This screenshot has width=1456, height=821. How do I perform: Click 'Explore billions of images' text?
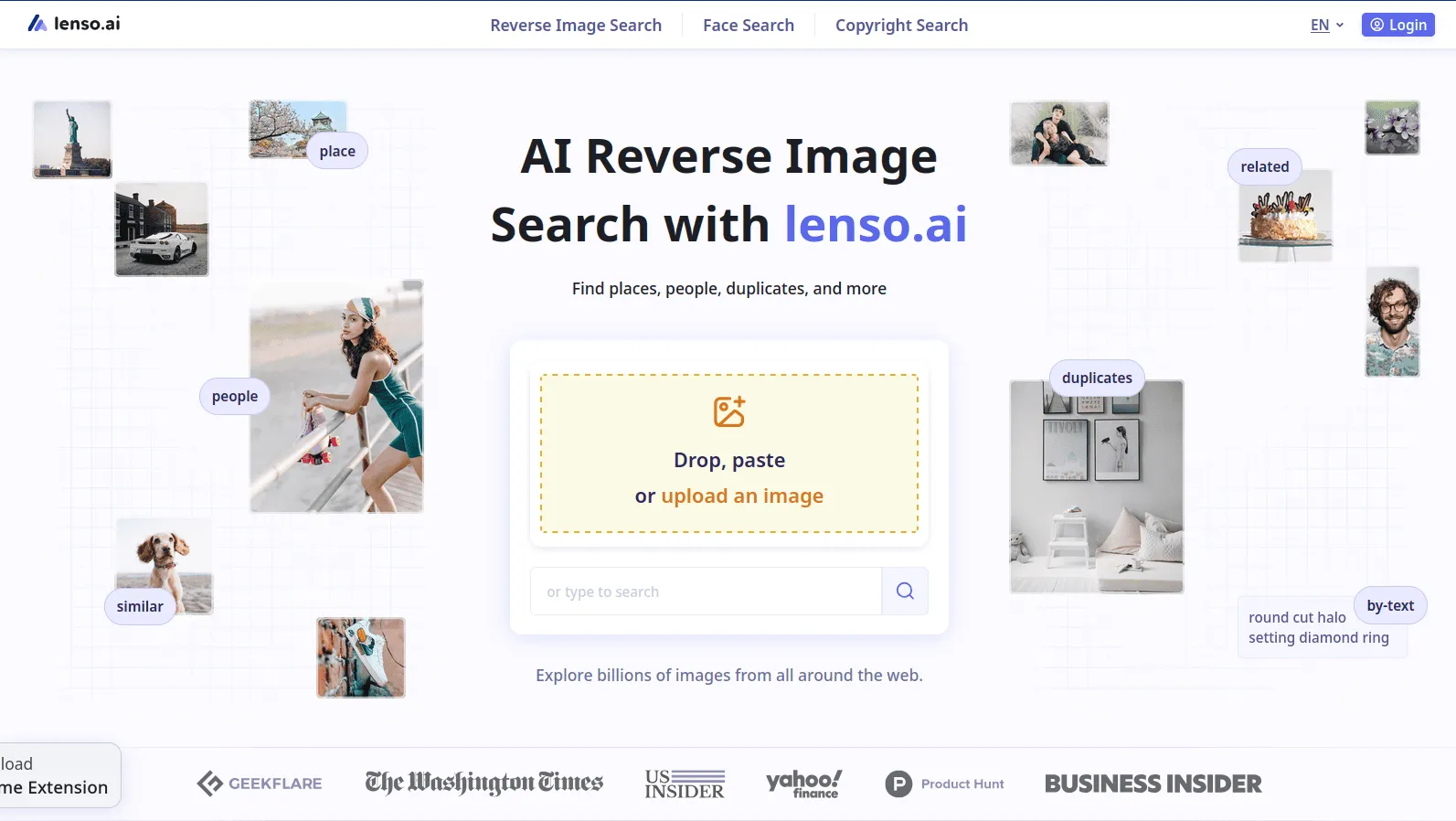point(729,676)
